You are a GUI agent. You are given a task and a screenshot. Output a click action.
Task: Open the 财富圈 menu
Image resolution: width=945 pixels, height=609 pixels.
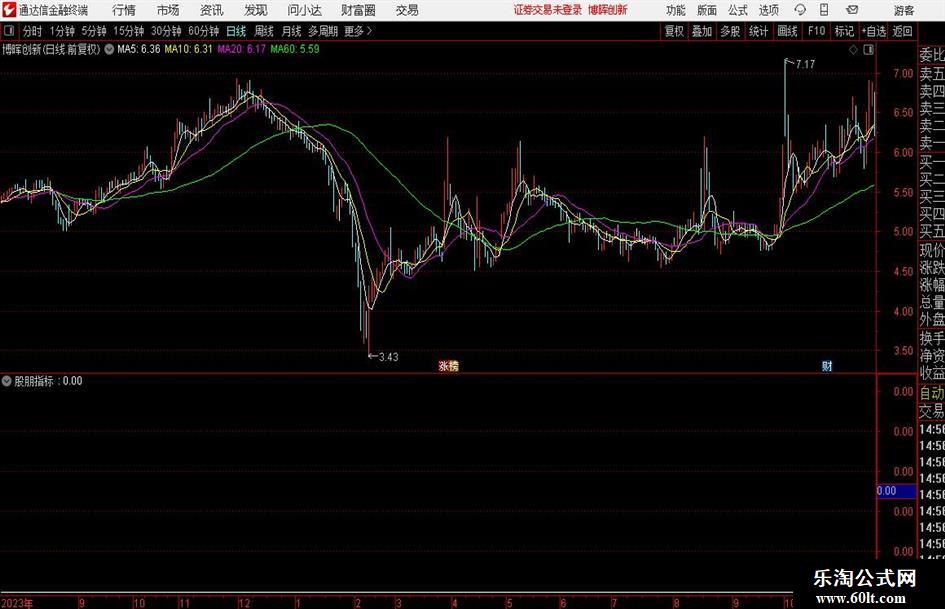click(358, 10)
